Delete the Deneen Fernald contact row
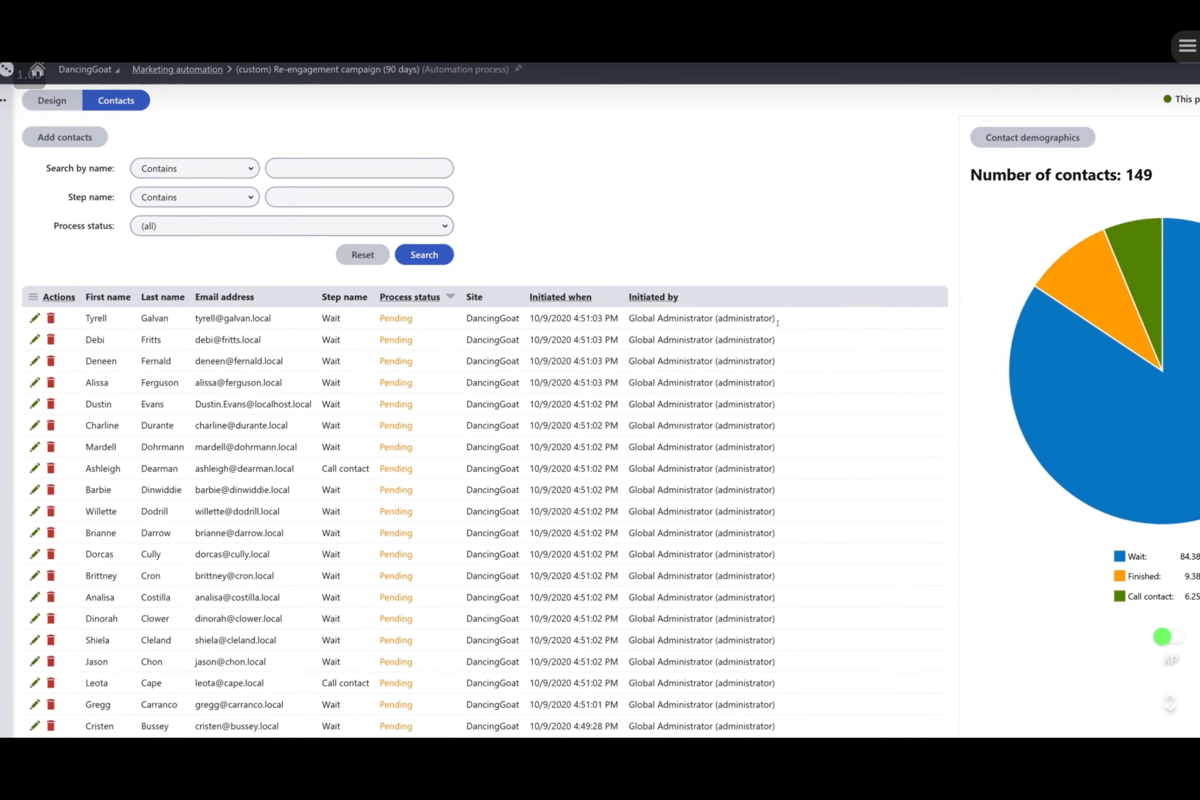 (51, 361)
